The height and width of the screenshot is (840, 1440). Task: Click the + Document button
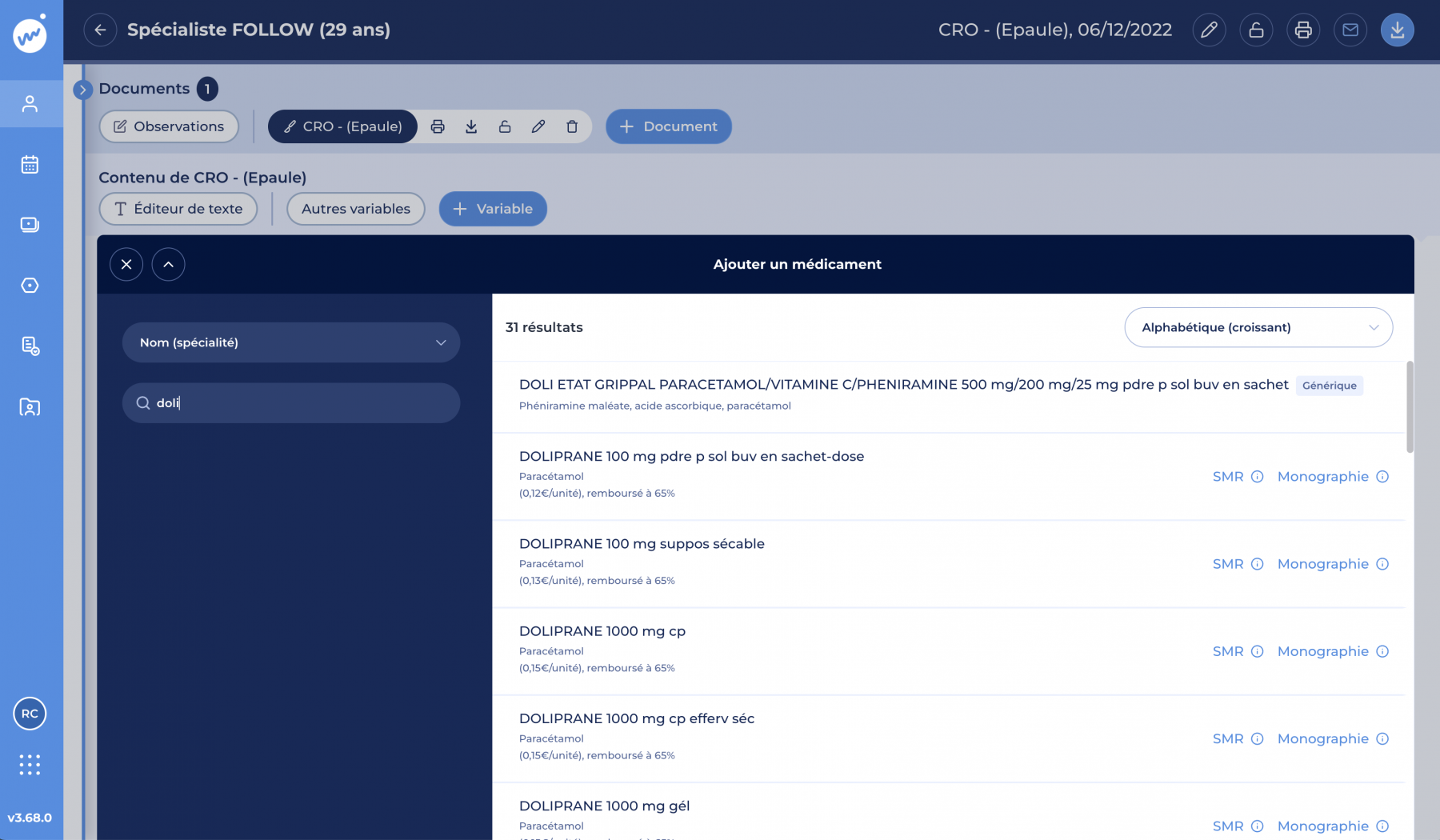pyautogui.click(x=669, y=126)
